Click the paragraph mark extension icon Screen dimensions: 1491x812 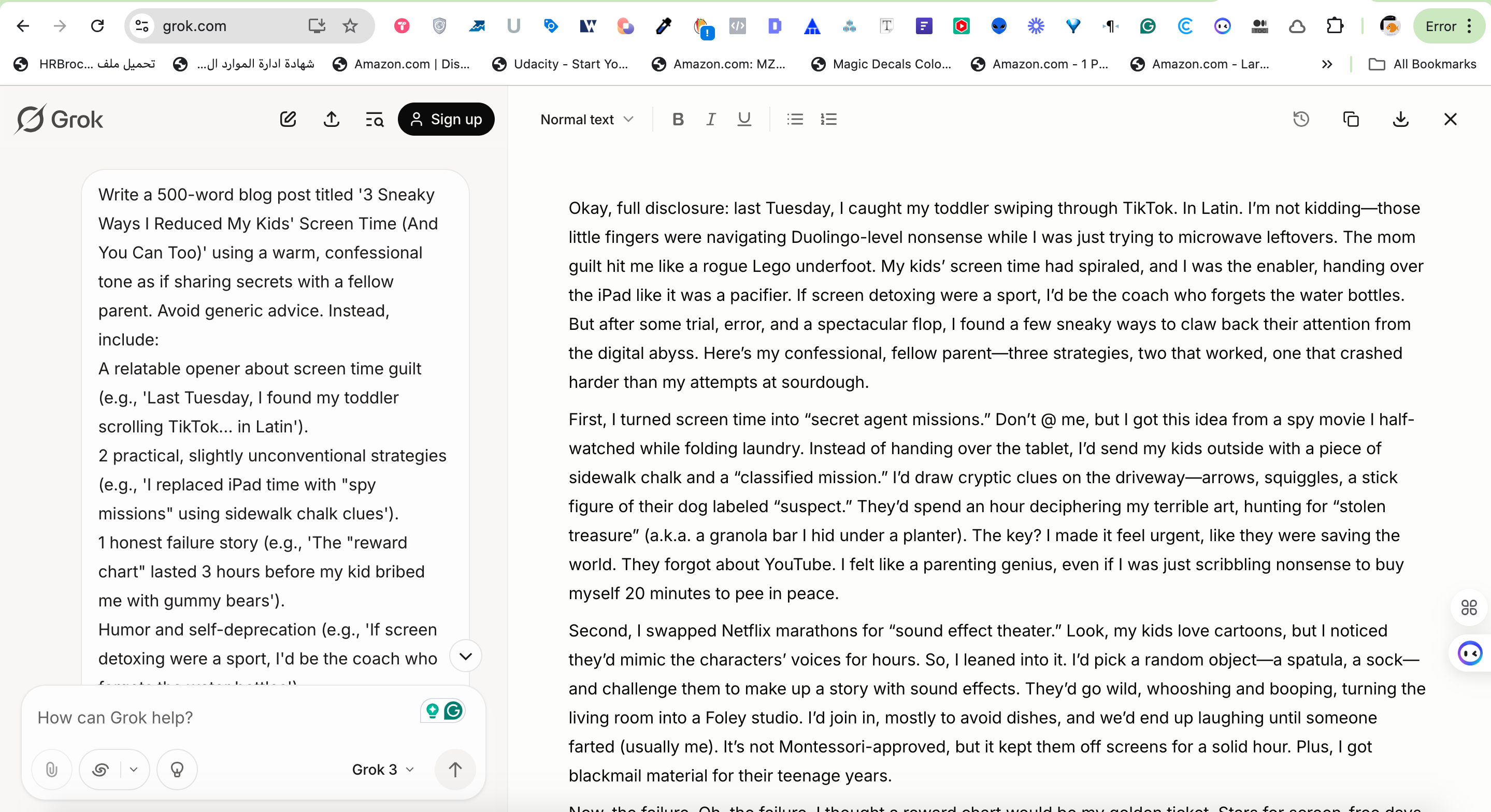click(1110, 26)
